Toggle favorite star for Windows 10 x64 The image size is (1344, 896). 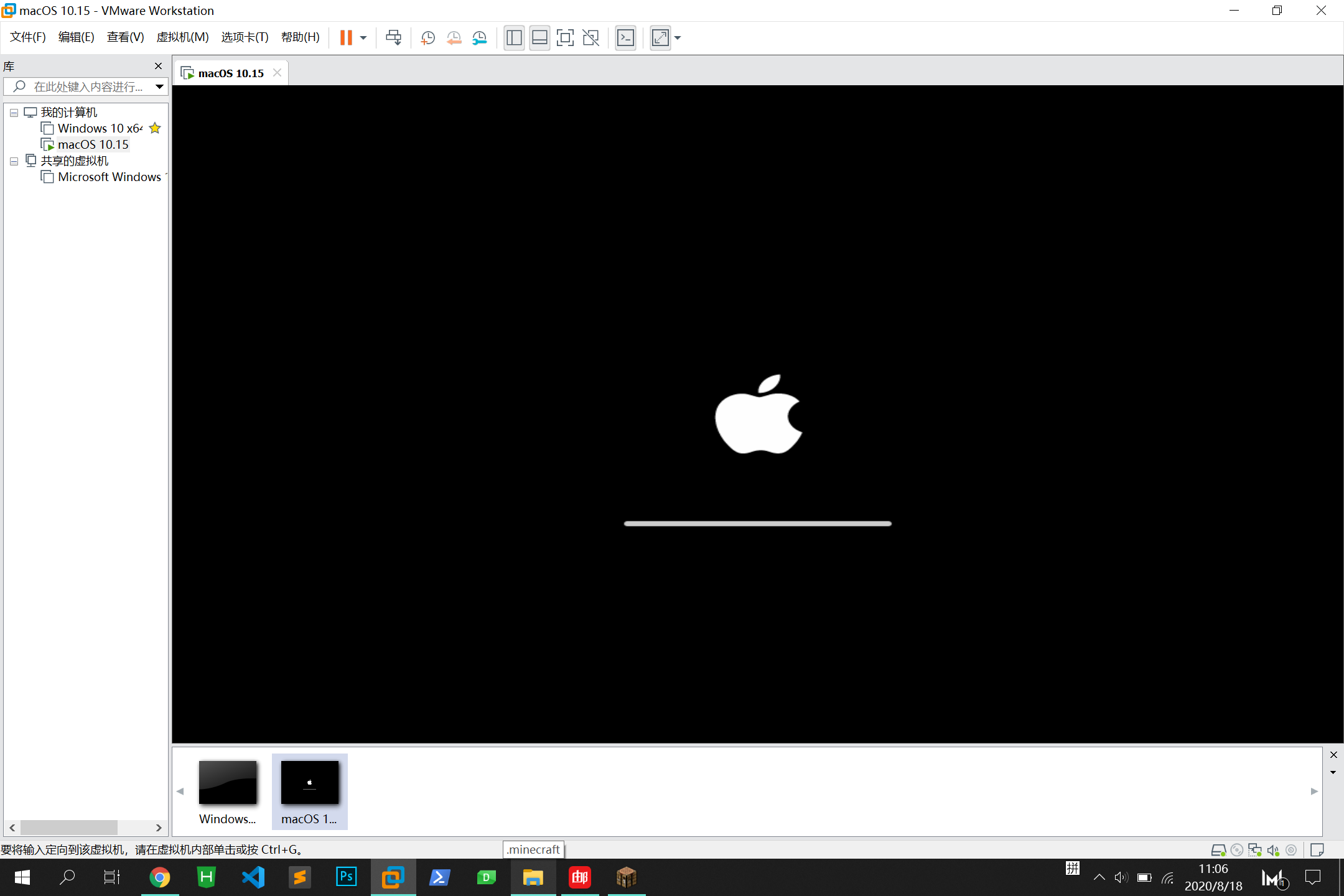(x=155, y=128)
